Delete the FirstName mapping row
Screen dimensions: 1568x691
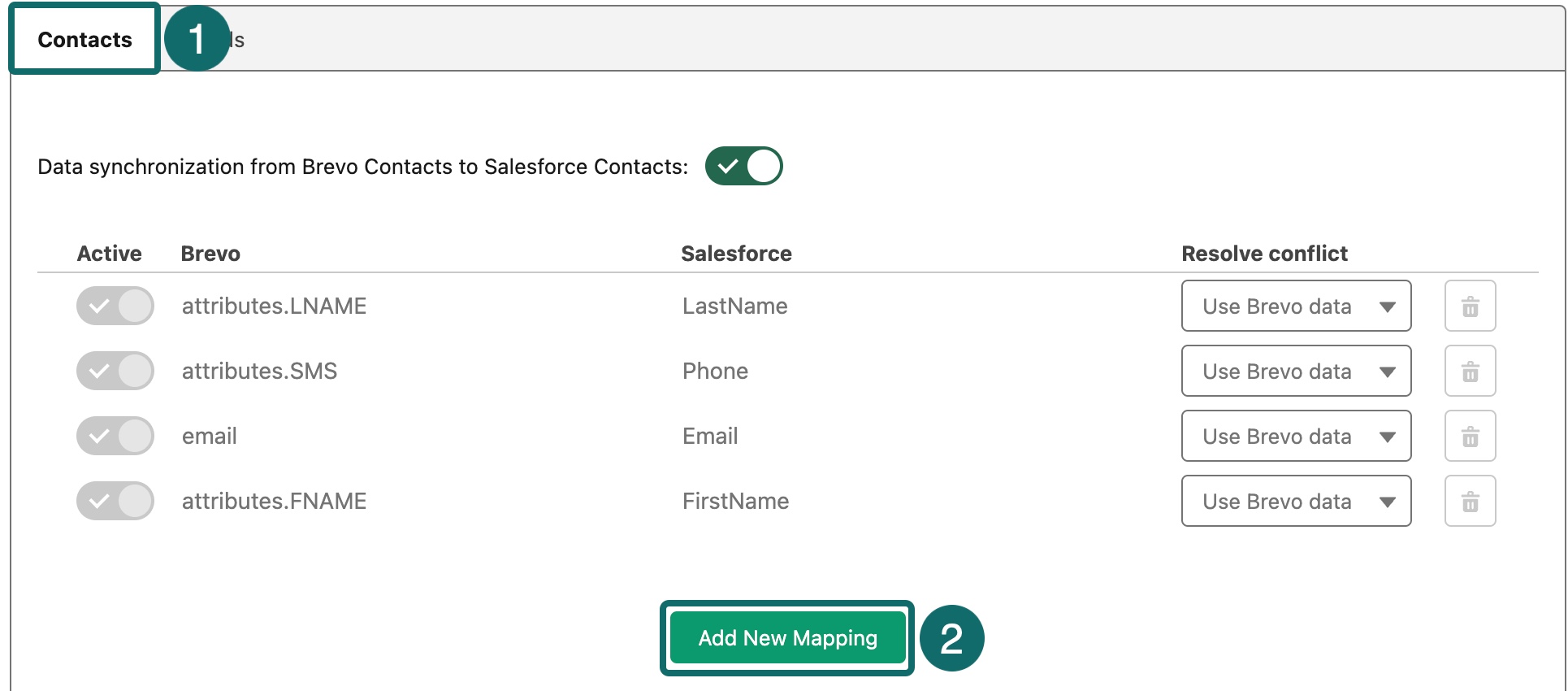[1470, 502]
